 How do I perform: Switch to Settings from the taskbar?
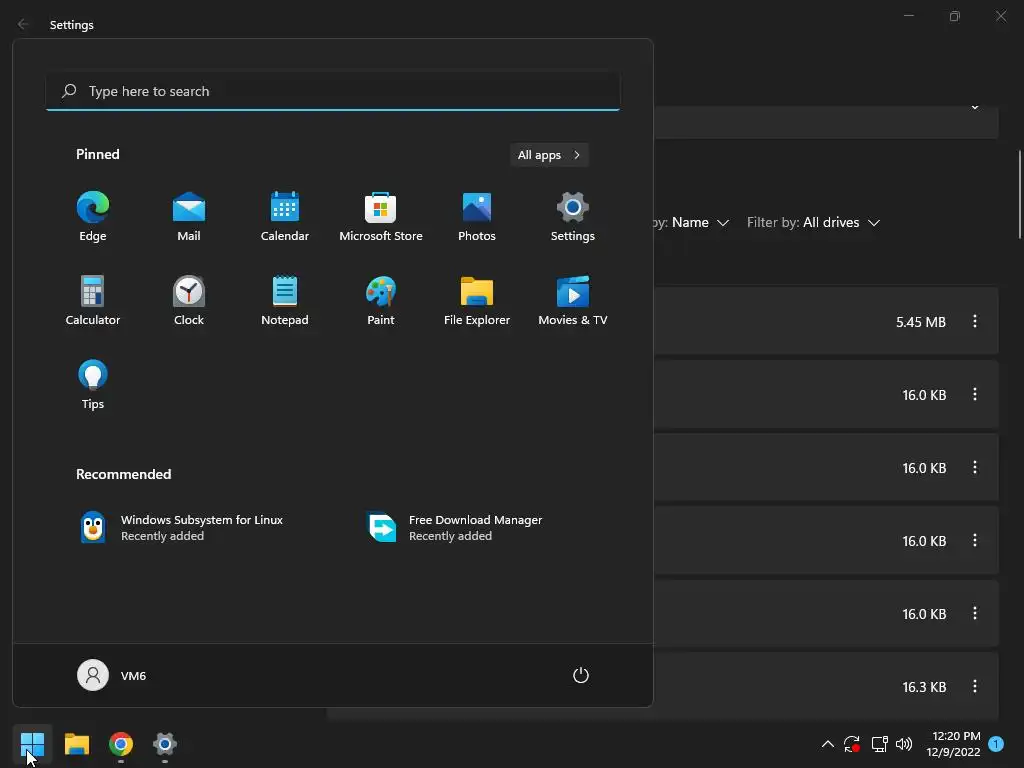pyautogui.click(x=165, y=744)
